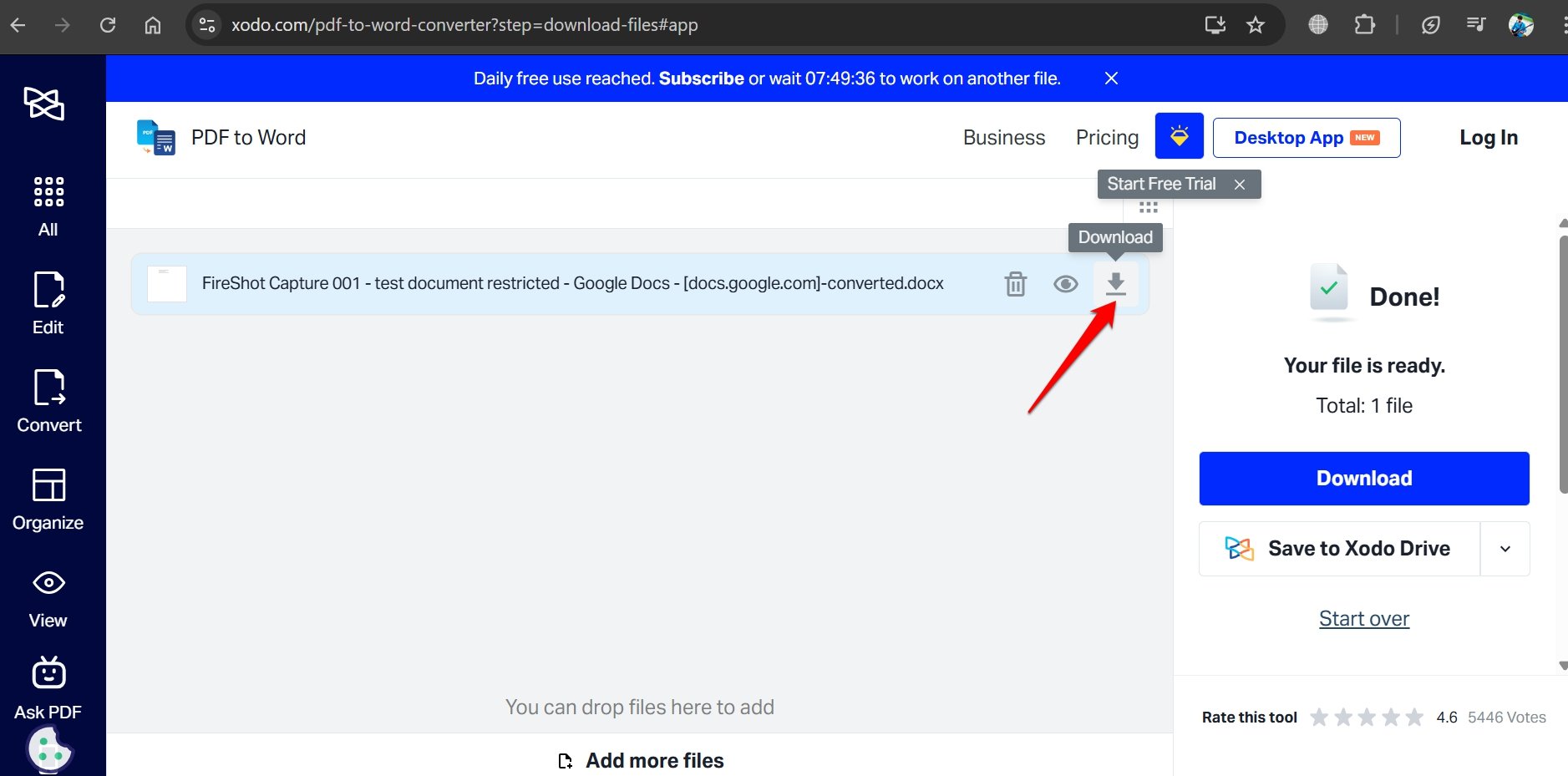Viewport: 1568px width, 776px height.
Task: Rate the tool with the first star
Action: click(x=1319, y=718)
